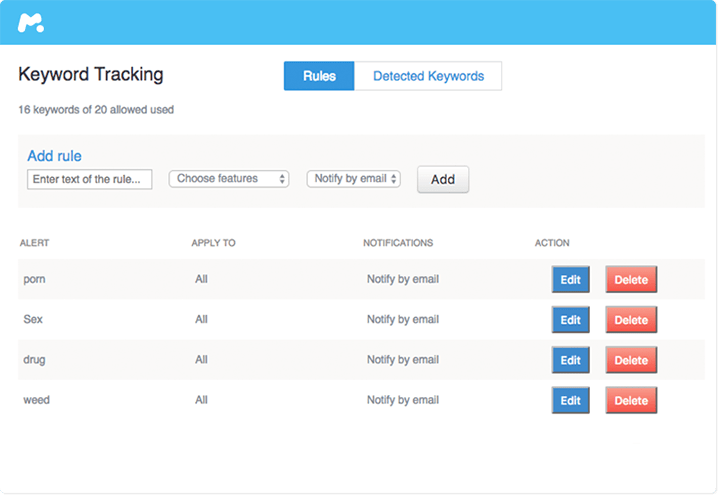Viewport: 718px width, 495px height.
Task: Click 'Notify by email' in the weed row
Action: (x=403, y=400)
